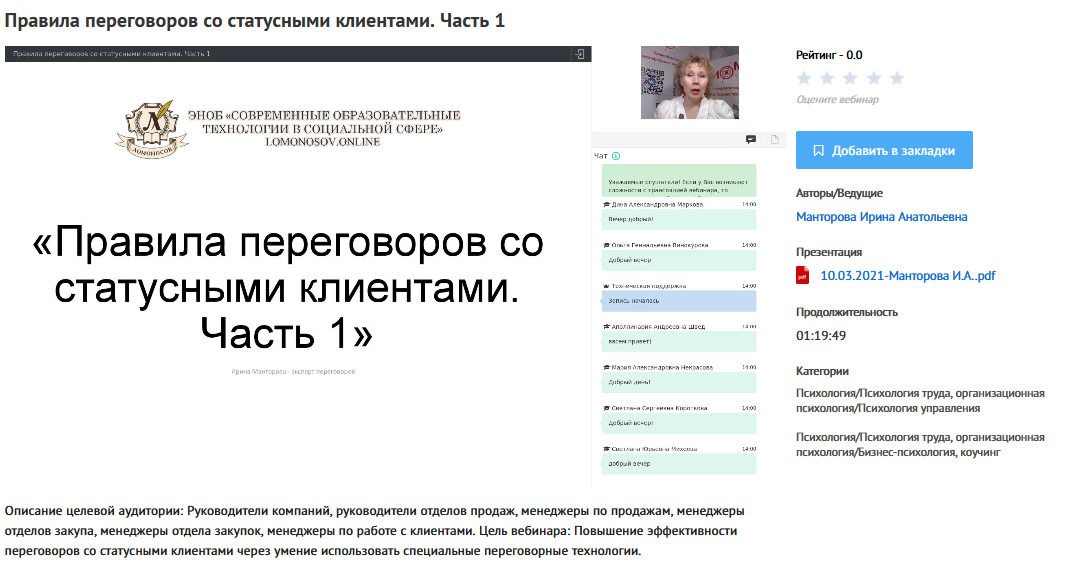
Task: Click the exit icon in the video header
Action: tap(579, 54)
